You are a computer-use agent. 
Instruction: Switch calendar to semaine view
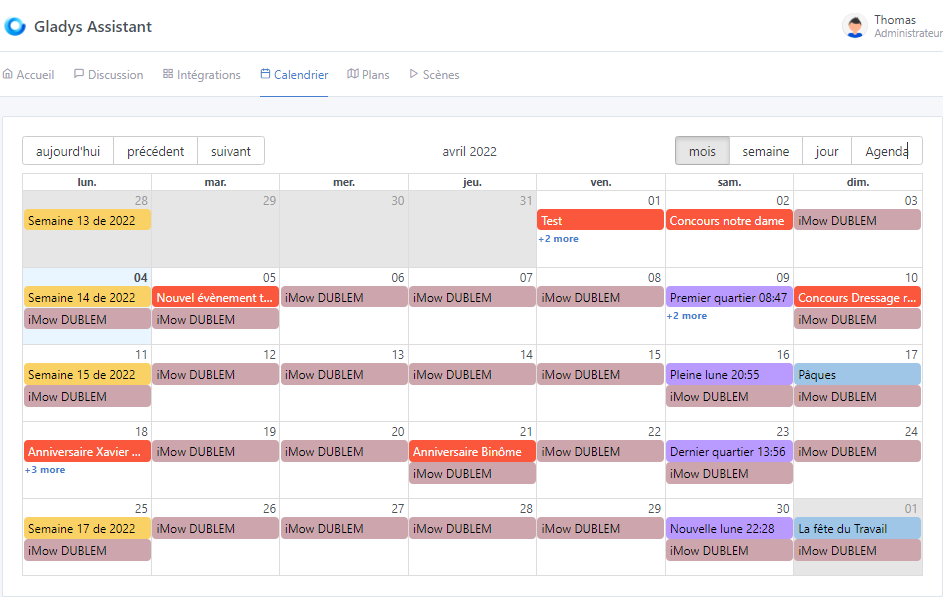click(766, 151)
